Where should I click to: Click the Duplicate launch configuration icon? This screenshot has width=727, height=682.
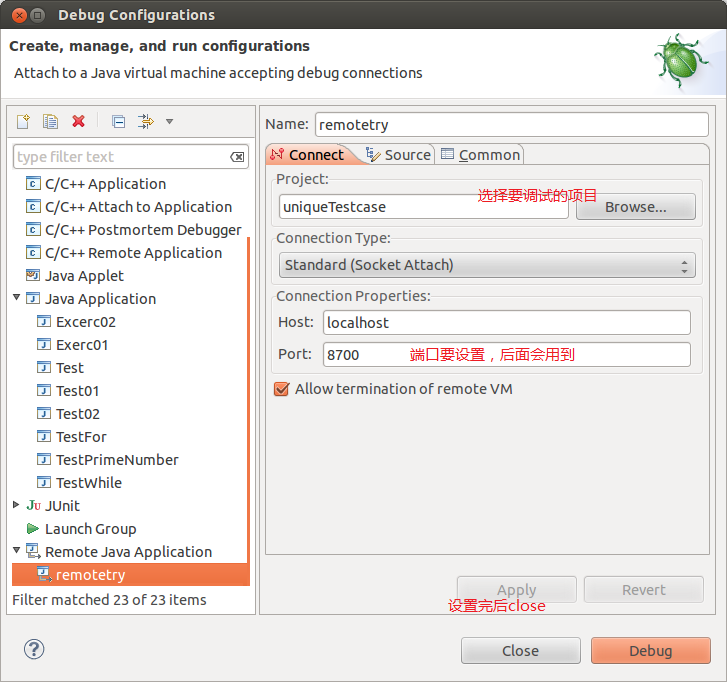point(50,121)
